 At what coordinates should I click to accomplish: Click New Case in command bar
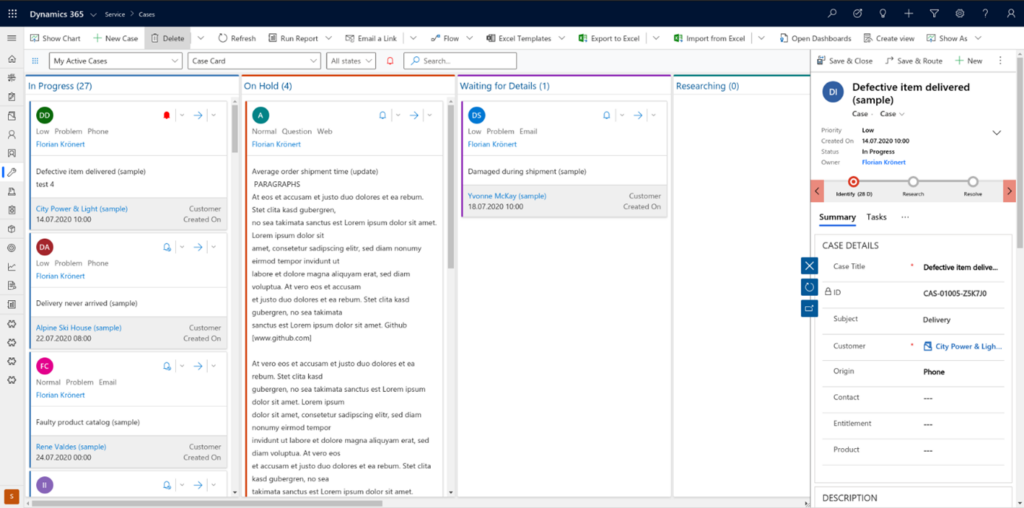click(116, 39)
